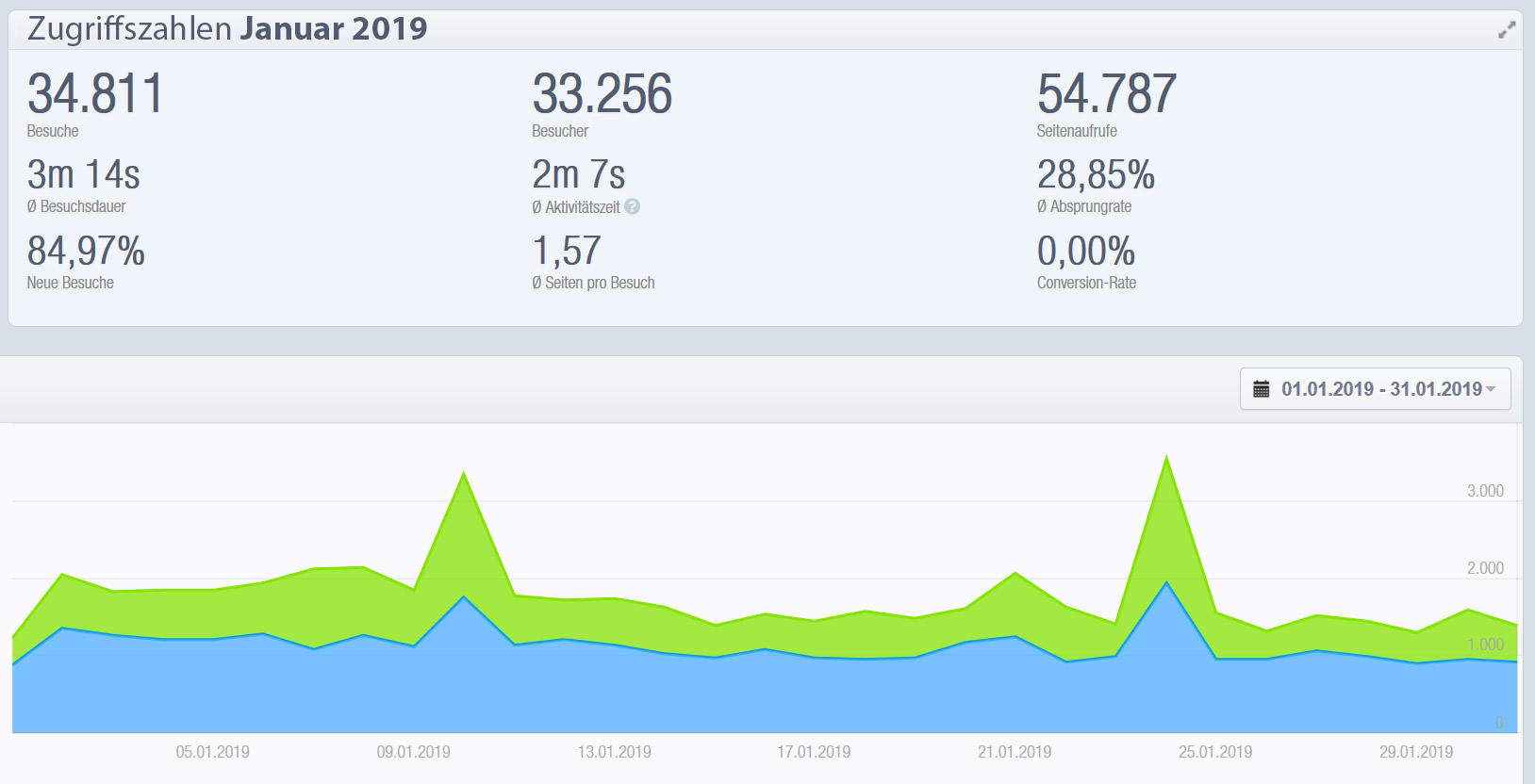Click the Zugriffszahlen Januar 2019 heading
This screenshot has width=1535, height=784.
click(227, 29)
